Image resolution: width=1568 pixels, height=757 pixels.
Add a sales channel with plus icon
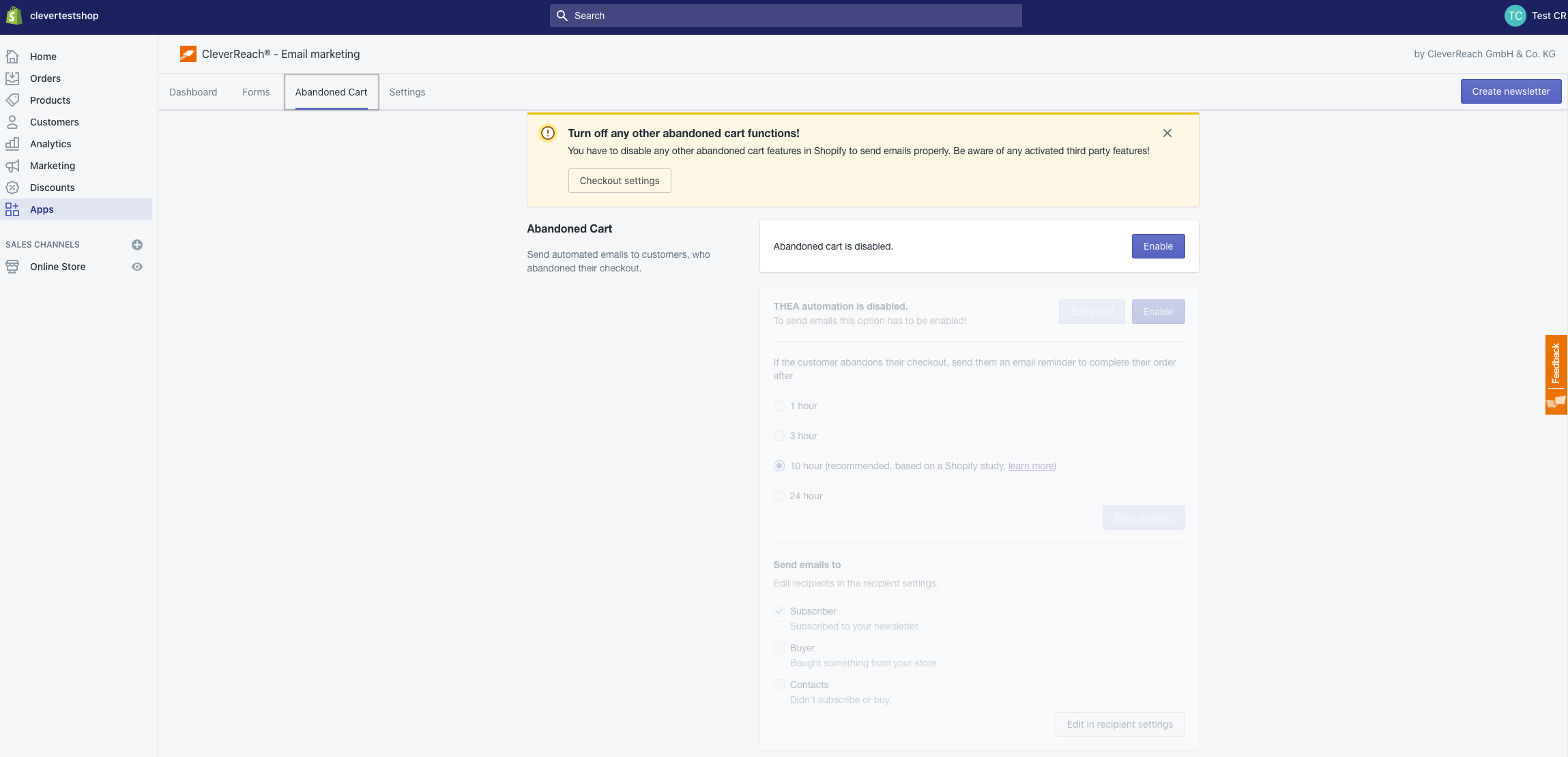(137, 245)
